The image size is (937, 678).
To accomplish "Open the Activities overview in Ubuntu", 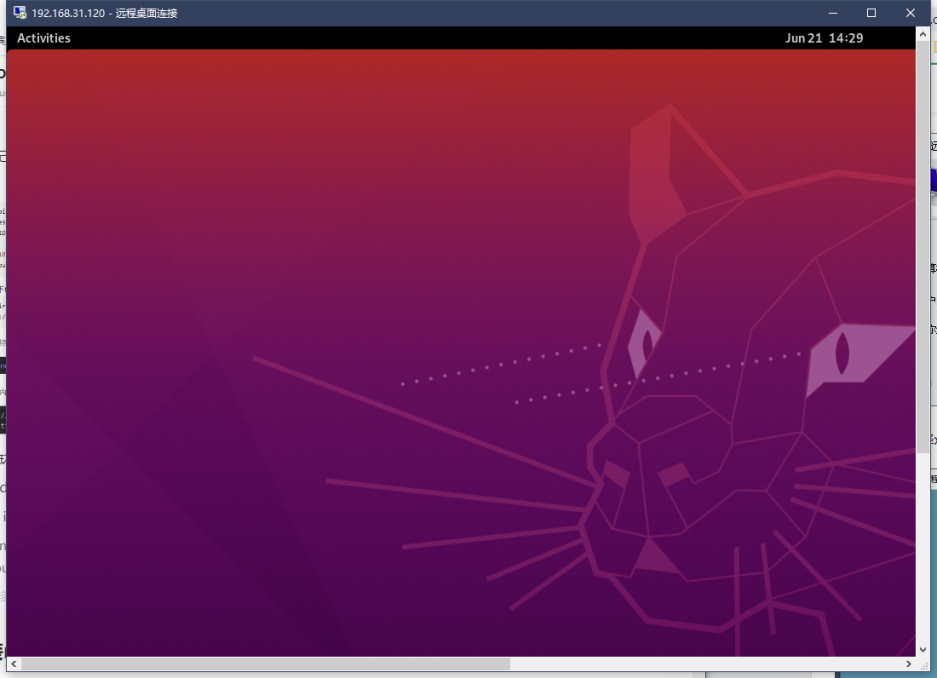I will [x=44, y=38].
